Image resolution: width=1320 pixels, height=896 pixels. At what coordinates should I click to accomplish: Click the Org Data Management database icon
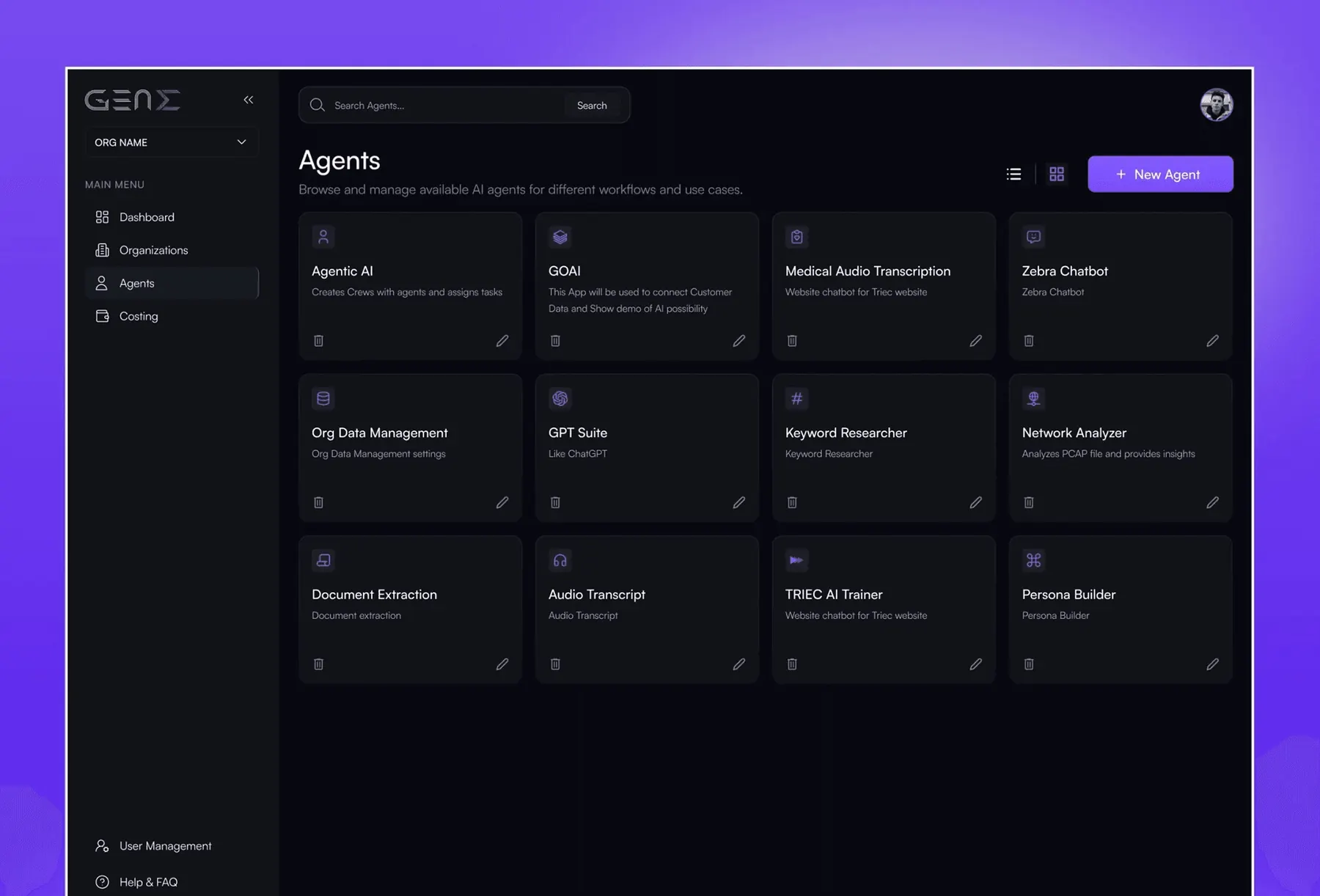tap(323, 399)
